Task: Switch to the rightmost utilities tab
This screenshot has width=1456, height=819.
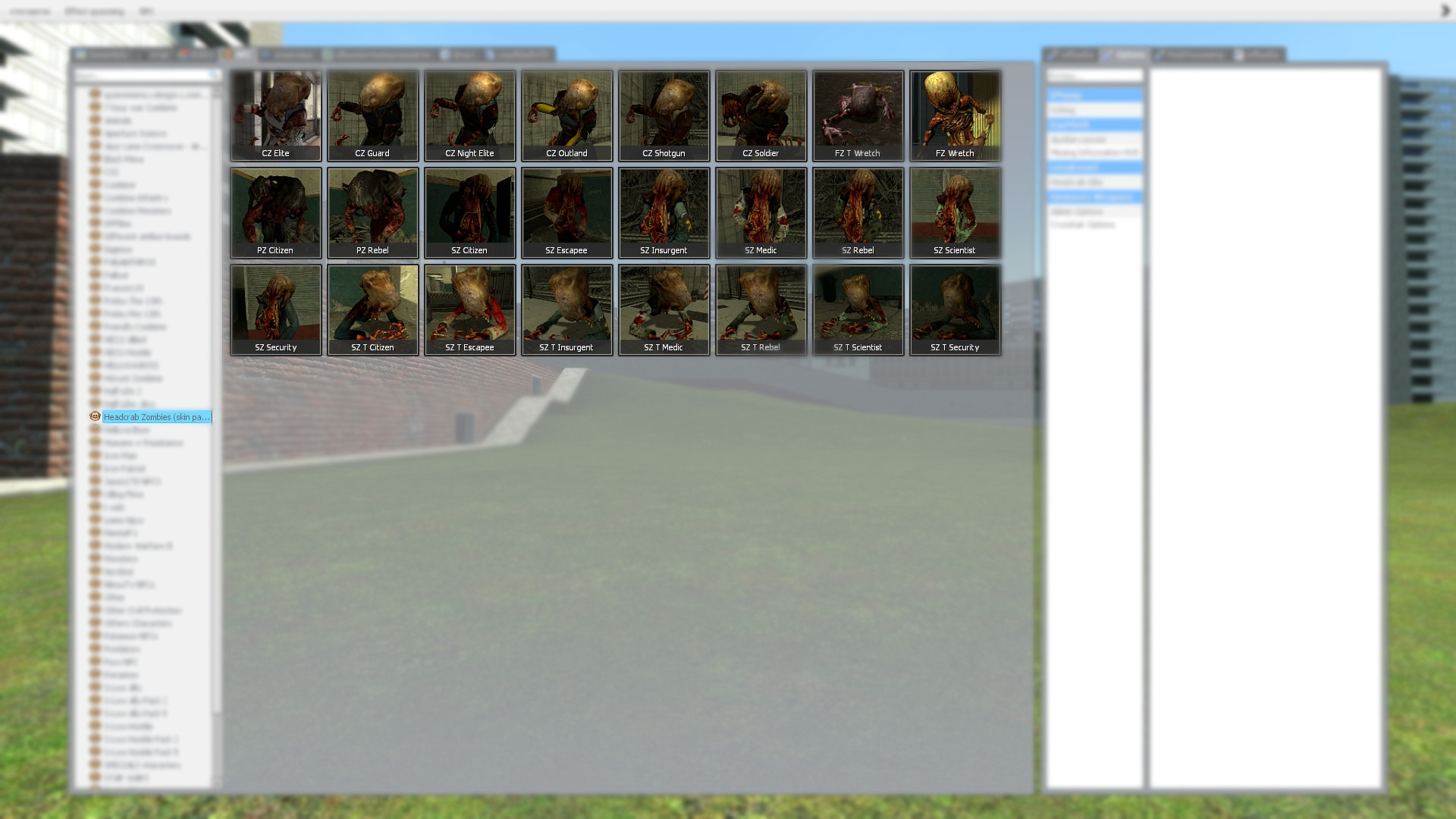Action: click(x=1259, y=55)
